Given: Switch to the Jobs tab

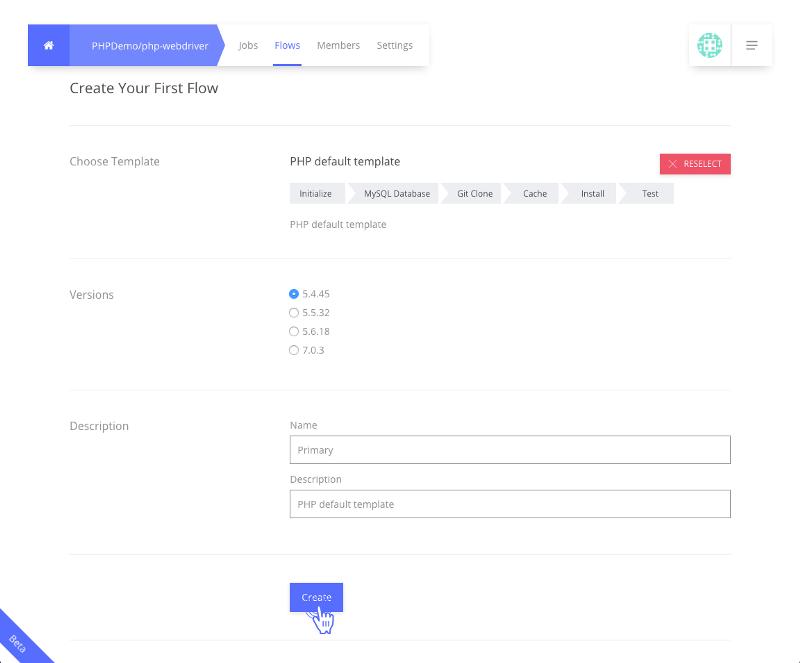Looking at the screenshot, I should 248,45.
